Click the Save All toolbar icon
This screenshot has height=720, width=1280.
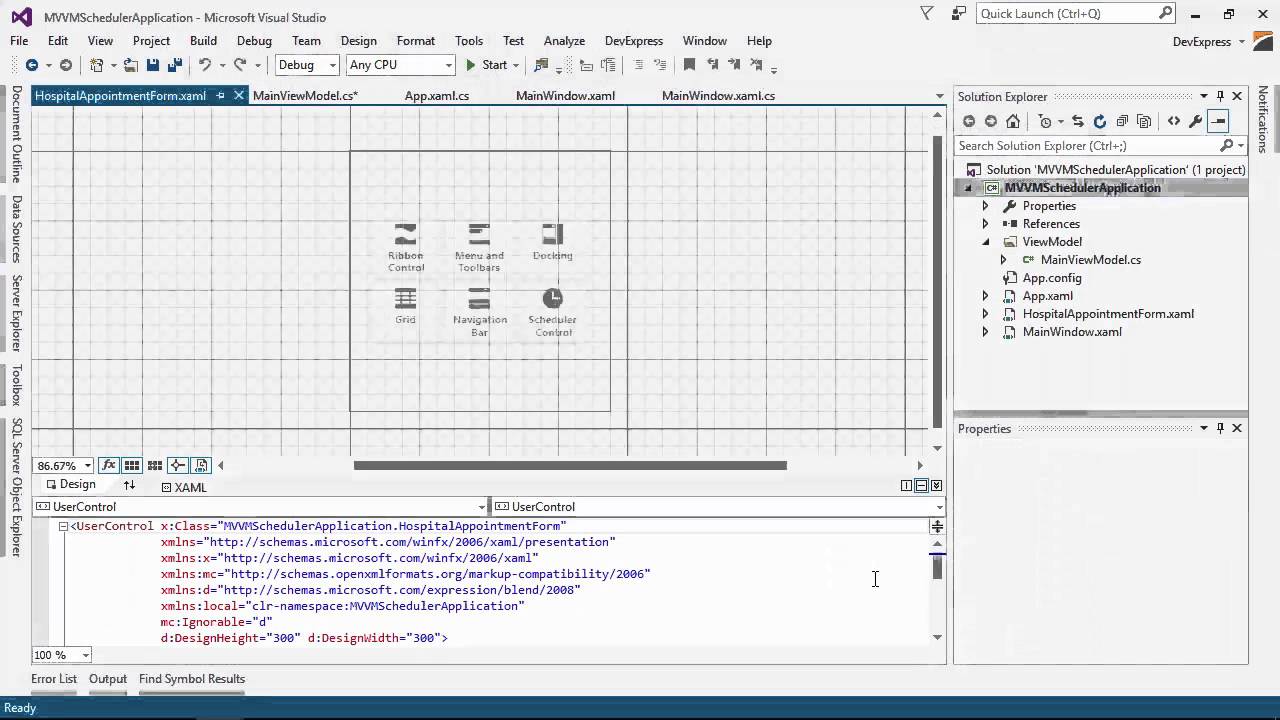click(x=175, y=65)
